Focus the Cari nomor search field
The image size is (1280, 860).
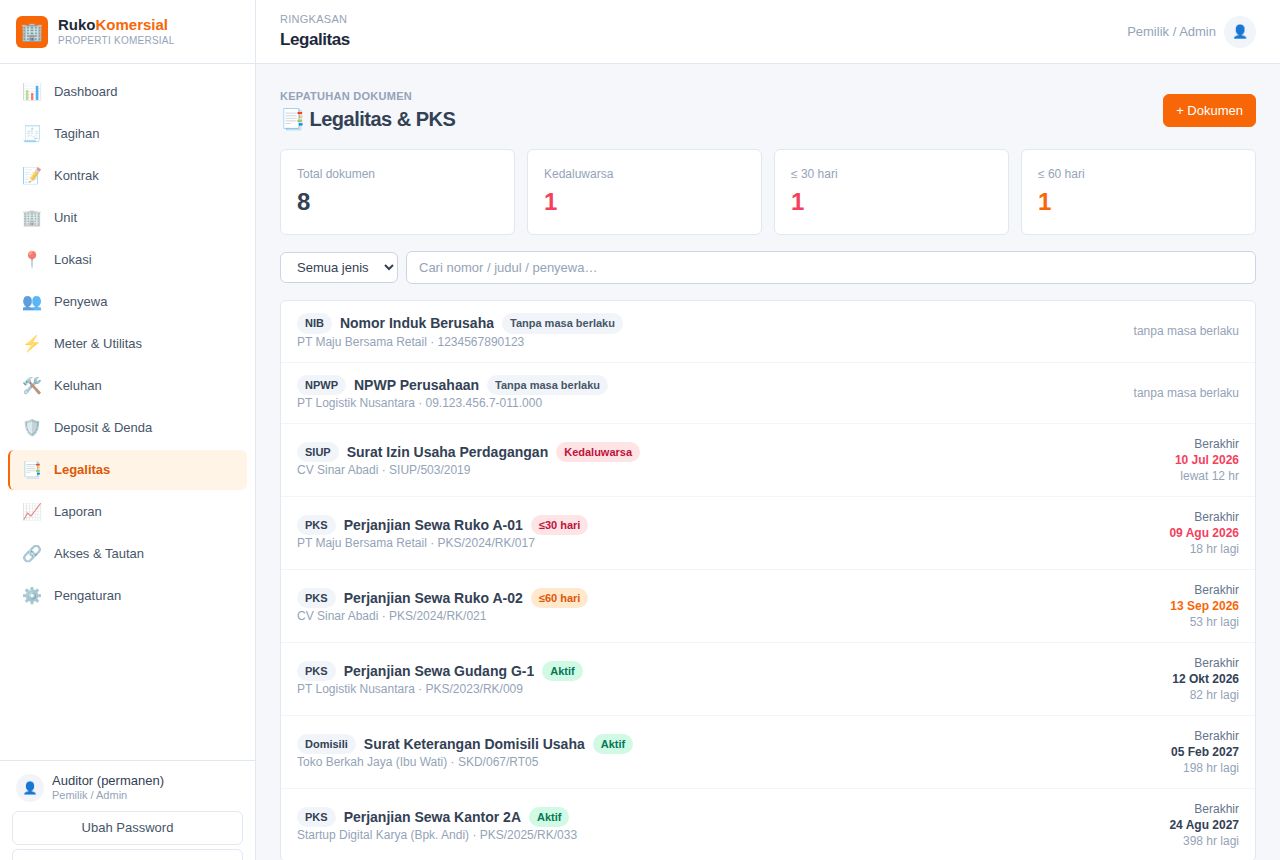[x=831, y=267]
